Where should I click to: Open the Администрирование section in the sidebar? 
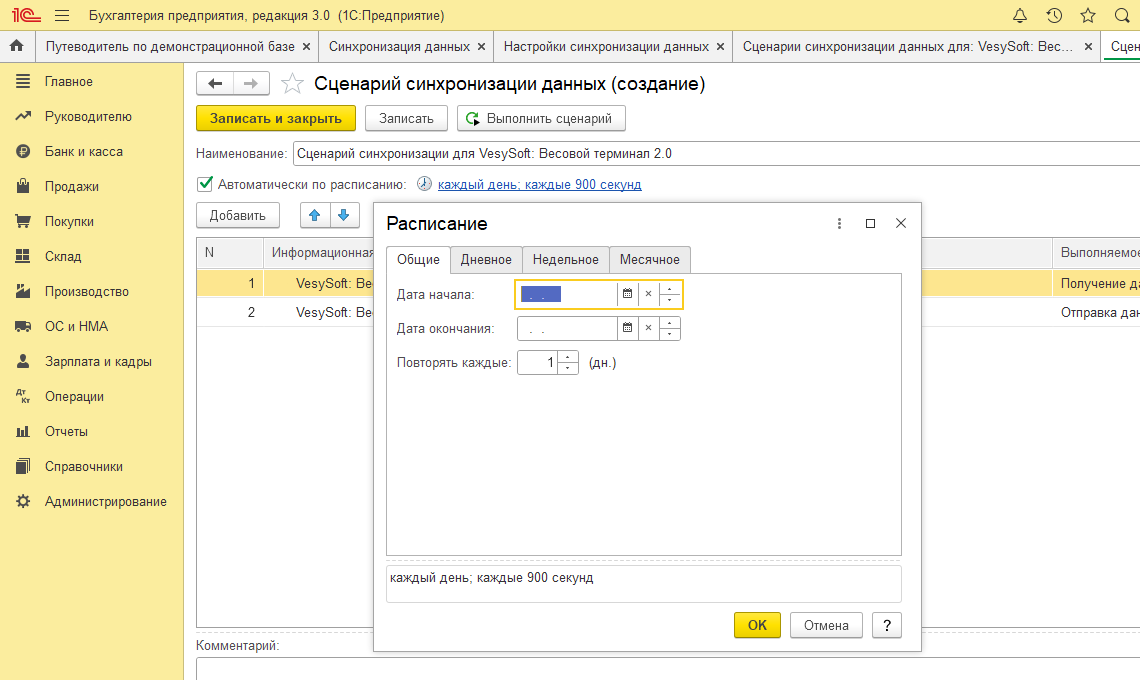click(105, 502)
